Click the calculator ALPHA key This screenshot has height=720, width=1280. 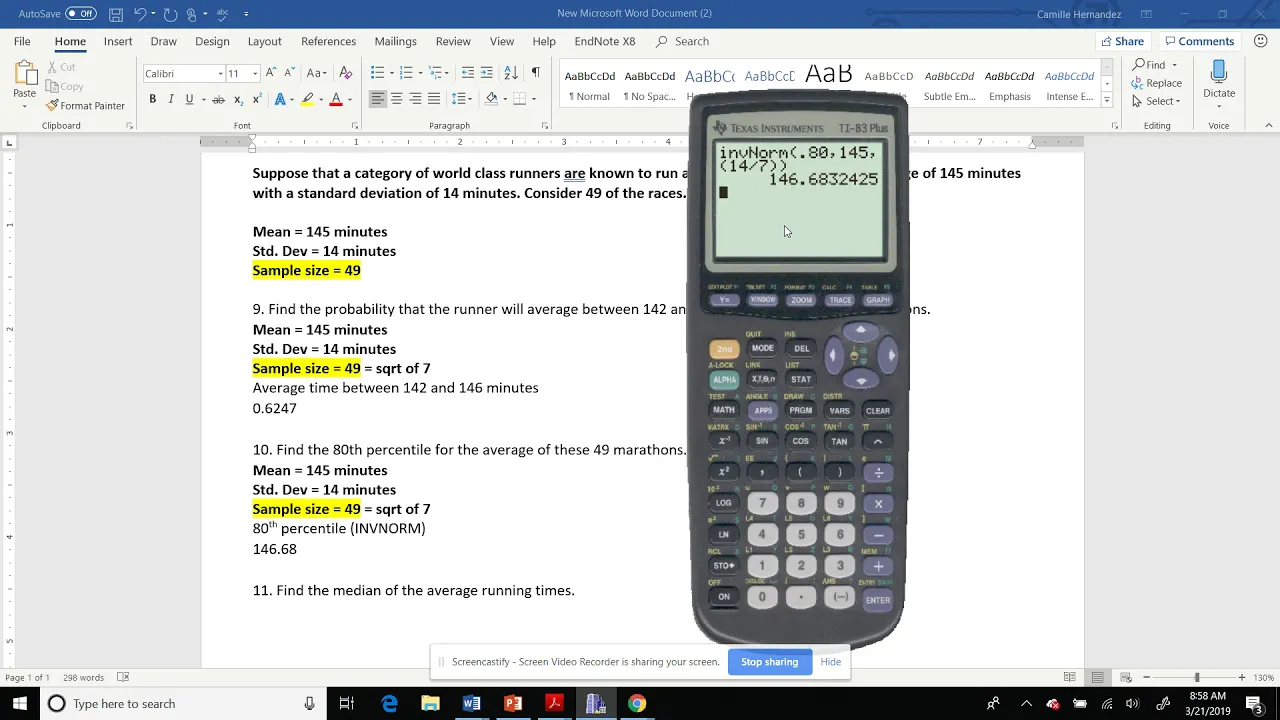click(x=724, y=380)
